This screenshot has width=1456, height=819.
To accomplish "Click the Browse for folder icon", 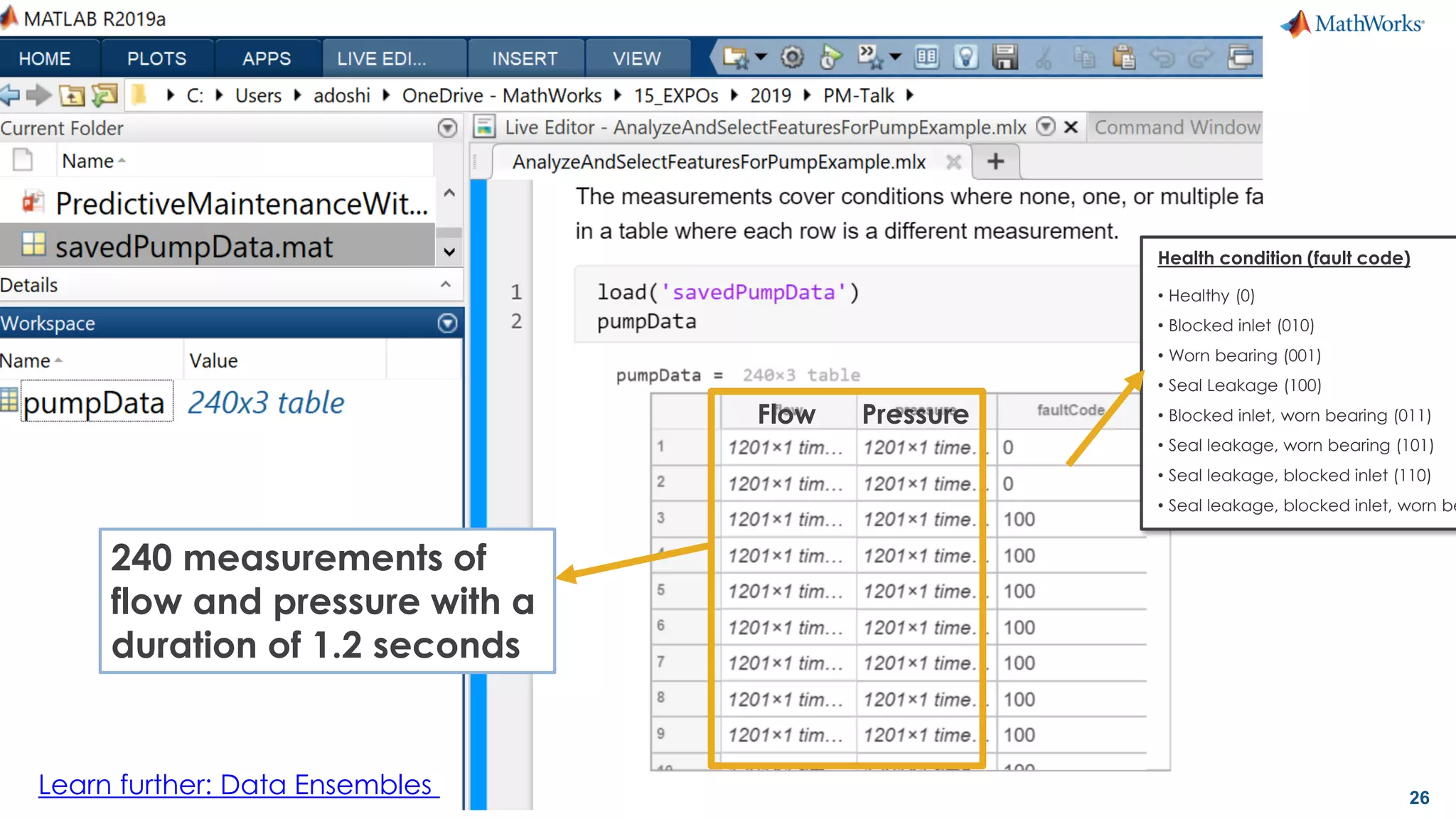I will tap(105, 95).
